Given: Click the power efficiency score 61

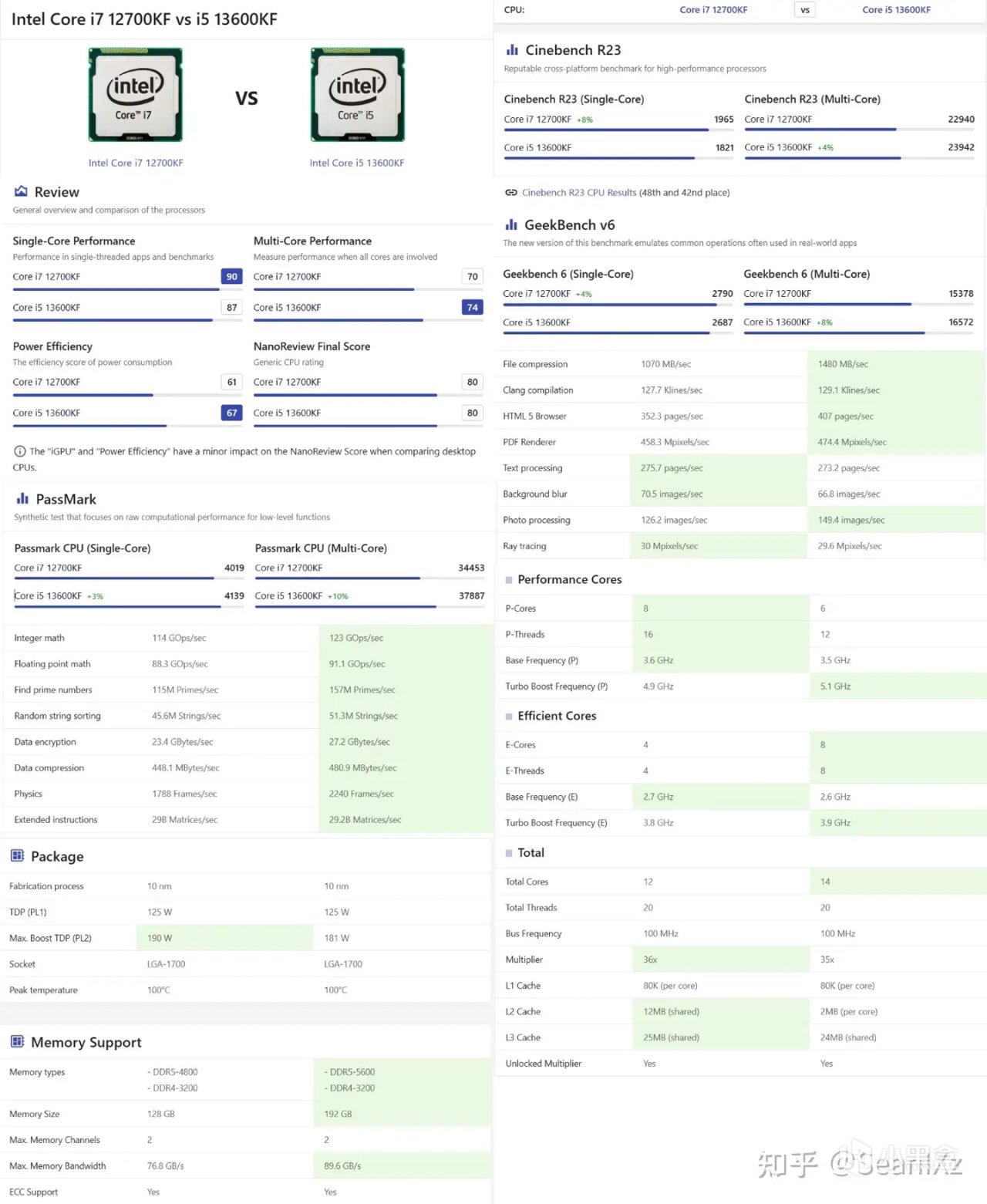Looking at the screenshot, I should pos(232,382).
